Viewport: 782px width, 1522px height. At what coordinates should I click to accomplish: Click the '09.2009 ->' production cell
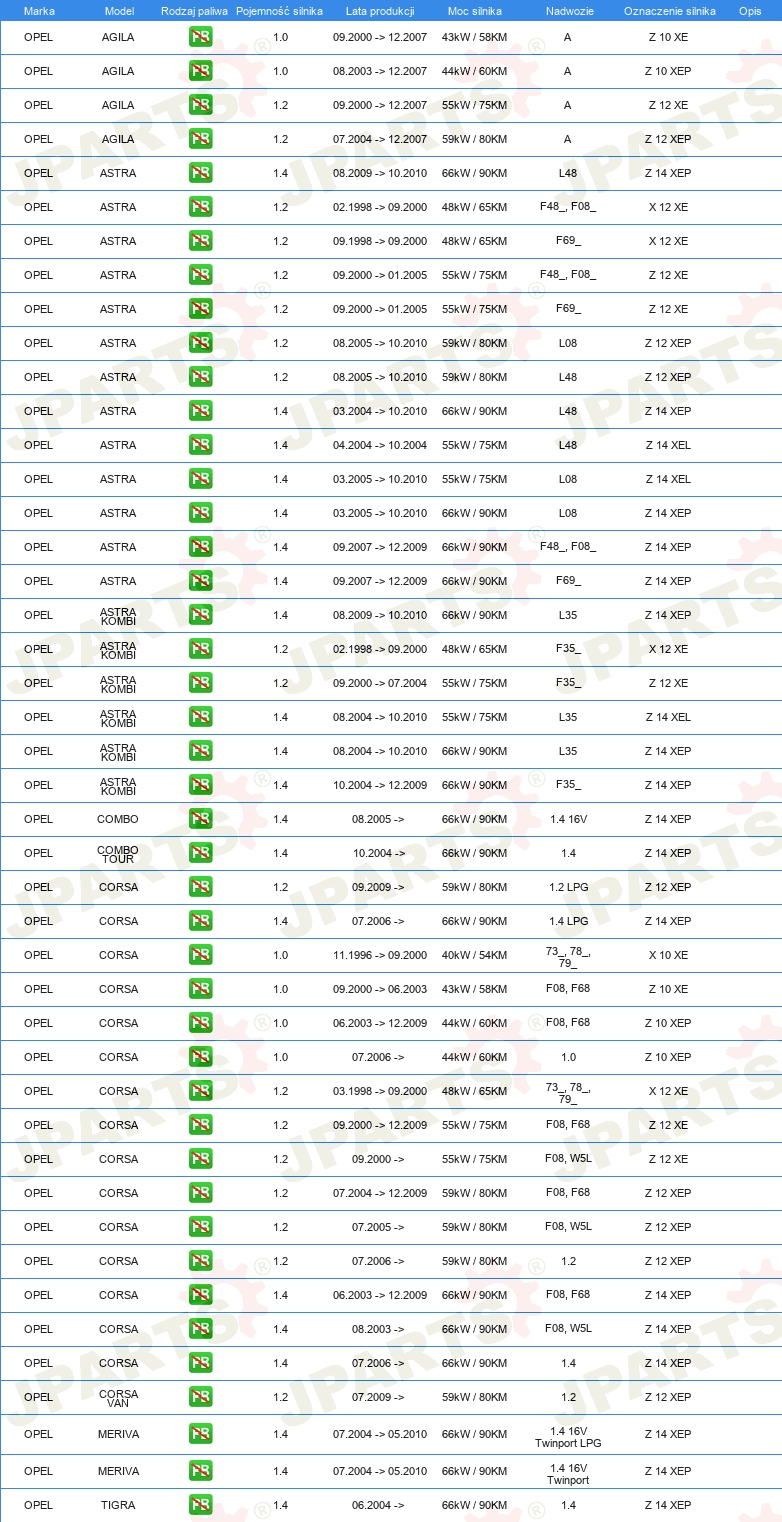click(378, 887)
